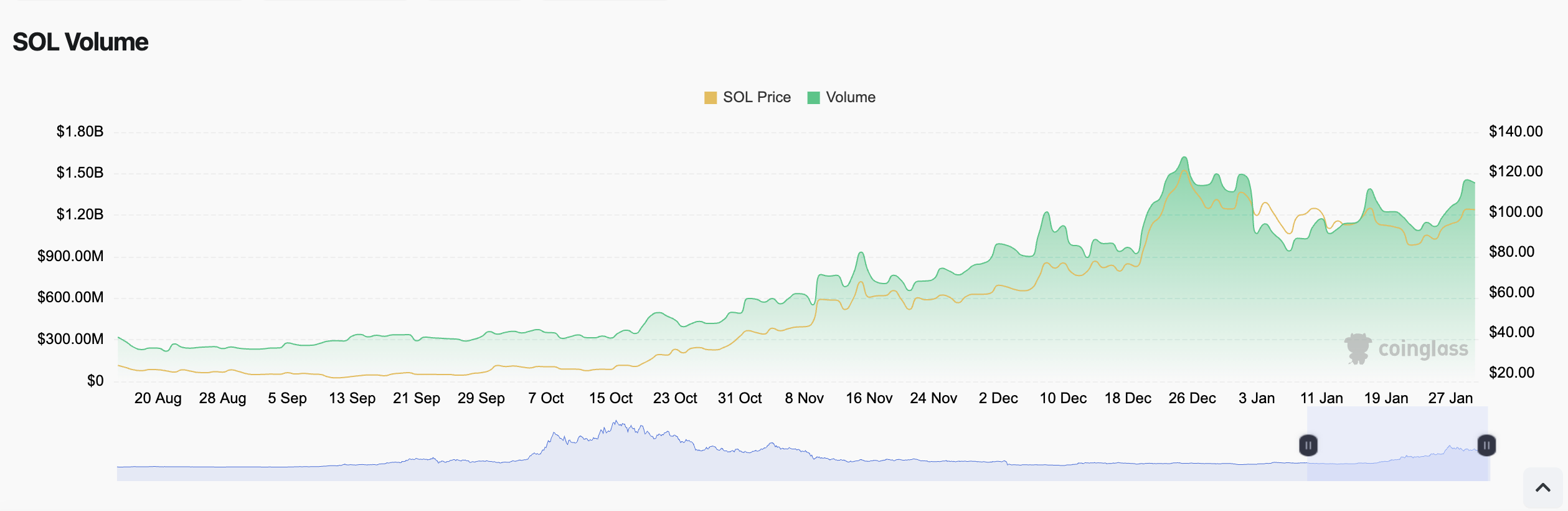1568x511 pixels.
Task: Click the 8 Nov date label
Action: click(x=804, y=398)
